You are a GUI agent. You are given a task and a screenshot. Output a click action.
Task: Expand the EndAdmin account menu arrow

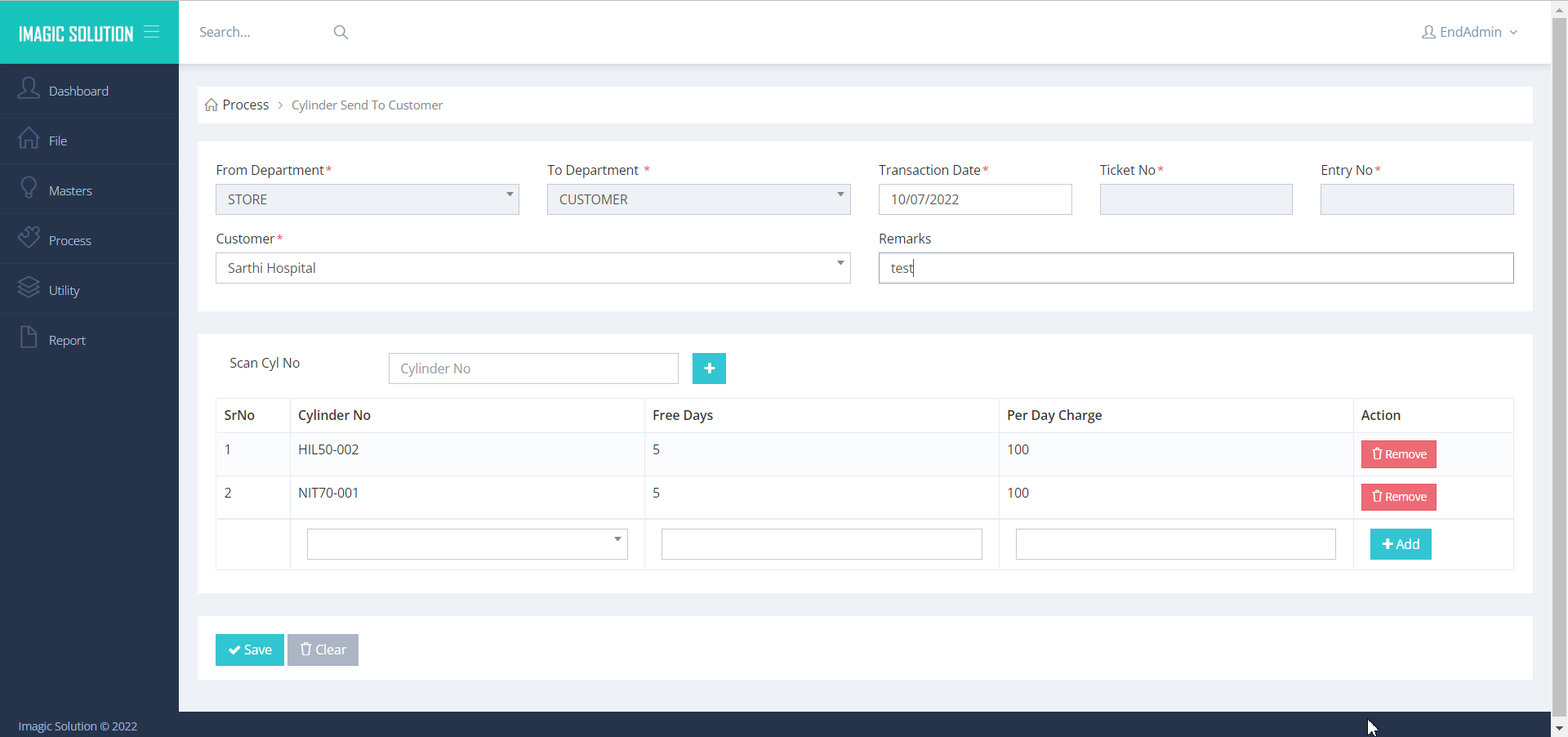pos(1513,33)
